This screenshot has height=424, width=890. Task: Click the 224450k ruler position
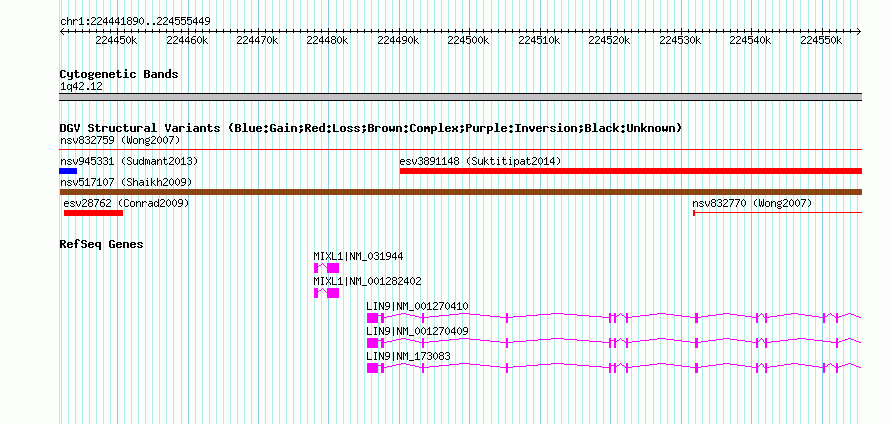tap(116, 40)
